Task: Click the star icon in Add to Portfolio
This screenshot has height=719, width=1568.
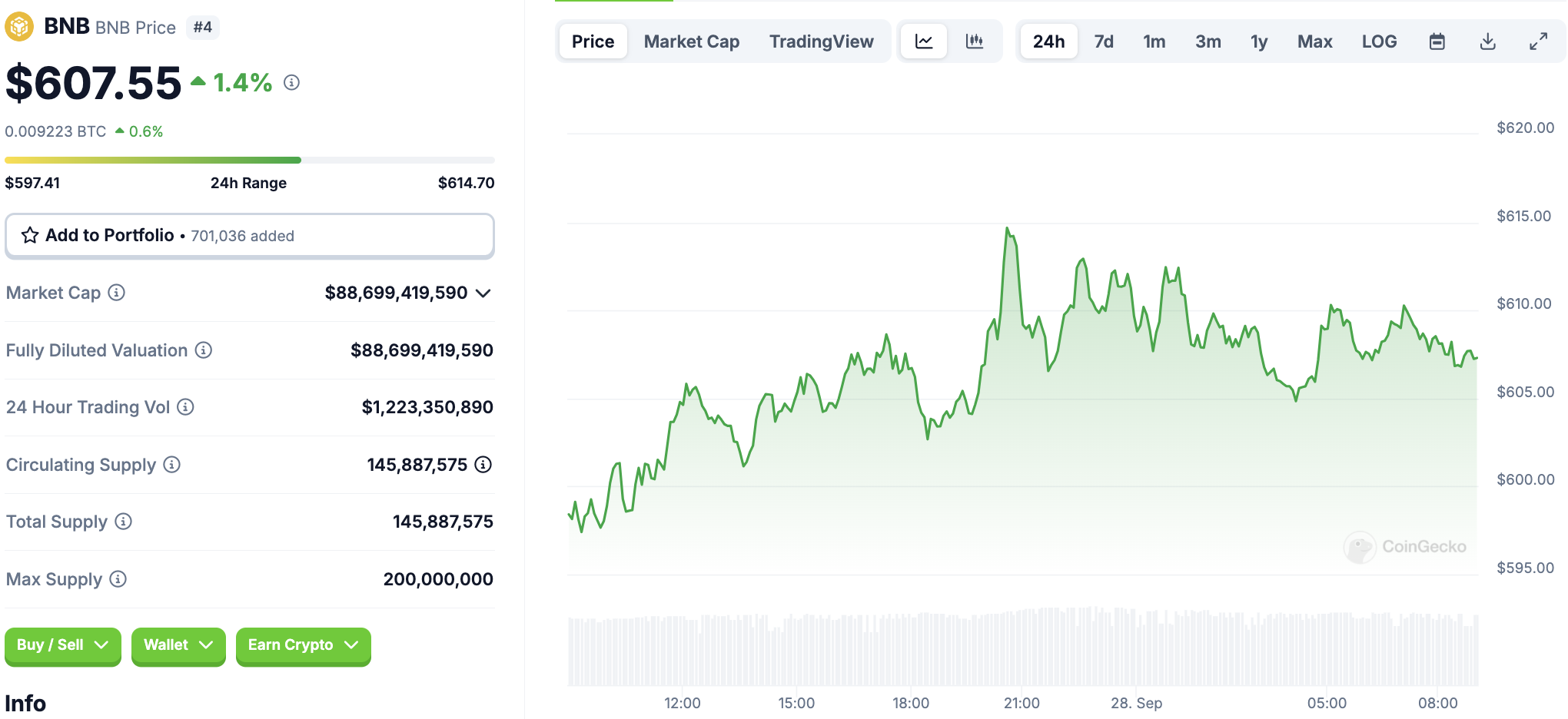Action: coord(30,235)
